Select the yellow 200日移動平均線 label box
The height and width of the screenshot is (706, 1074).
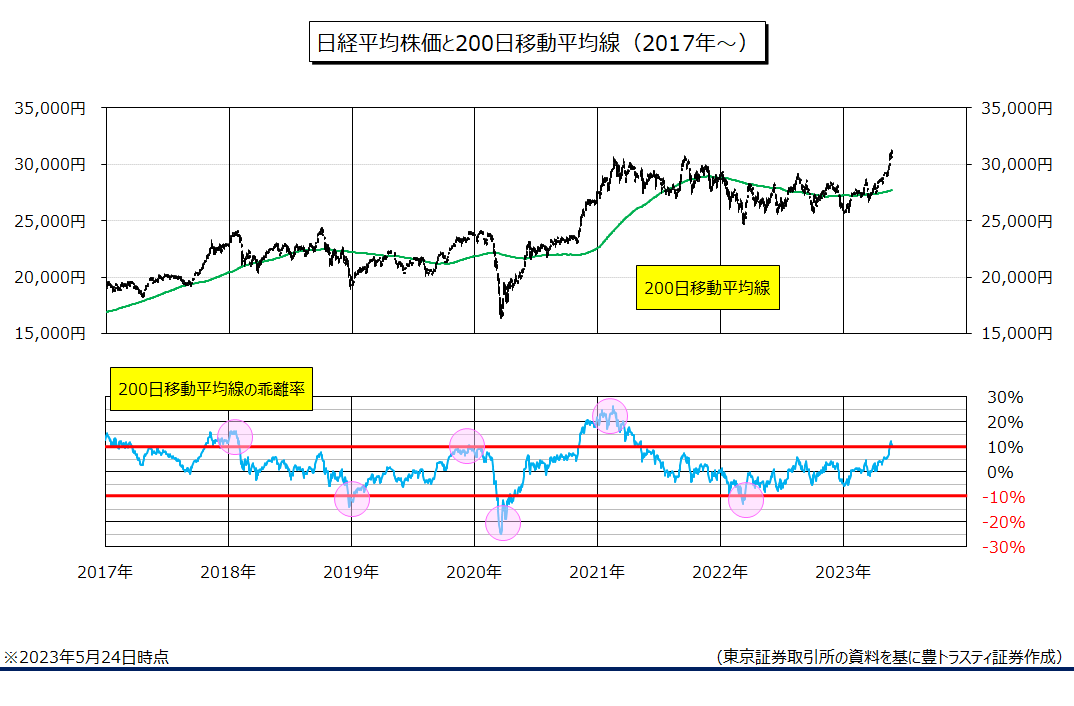pyautogui.click(x=708, y=288)
